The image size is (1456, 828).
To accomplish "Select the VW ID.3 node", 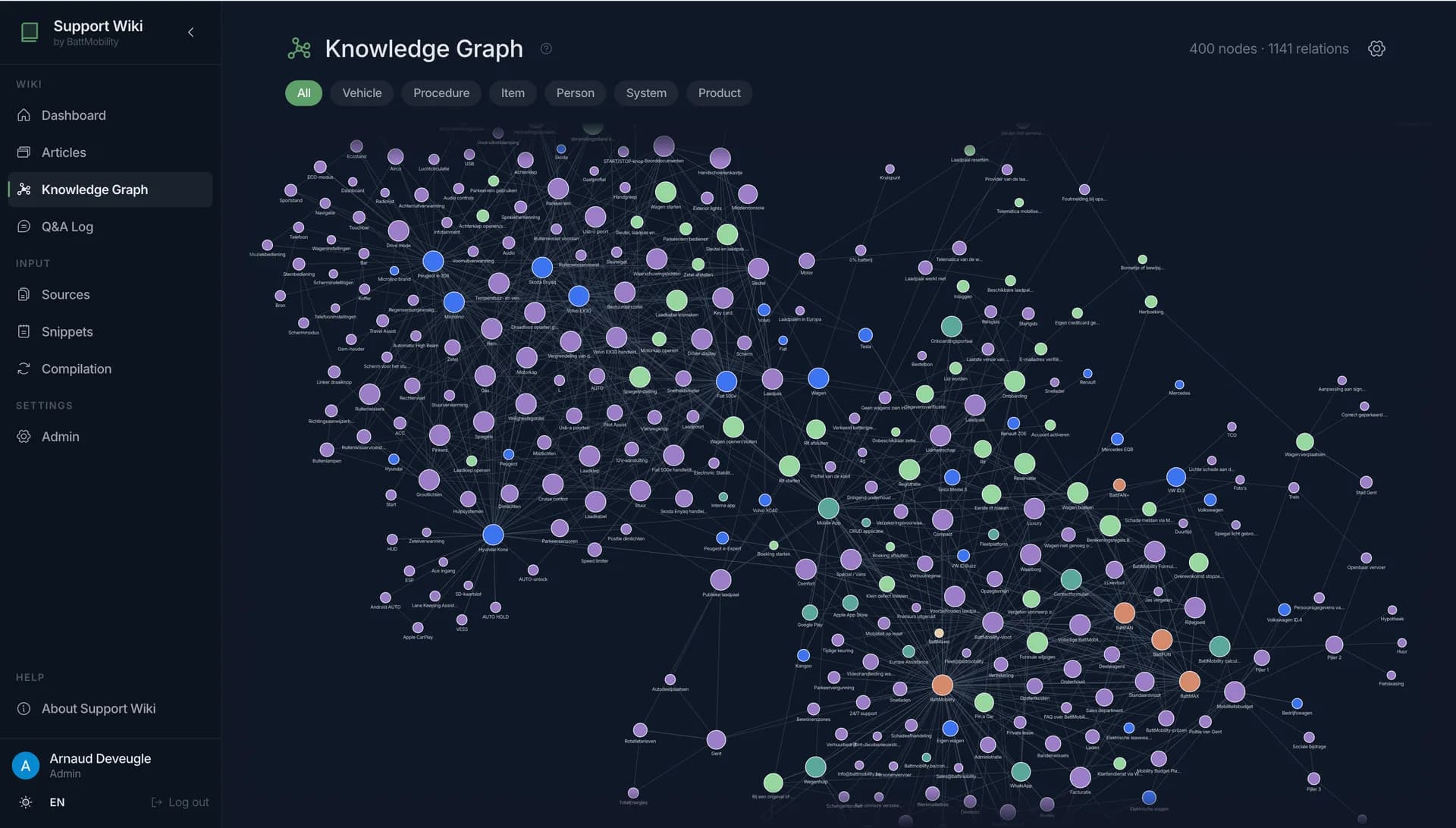I will pyautogui.click(x=1176, y=477).
